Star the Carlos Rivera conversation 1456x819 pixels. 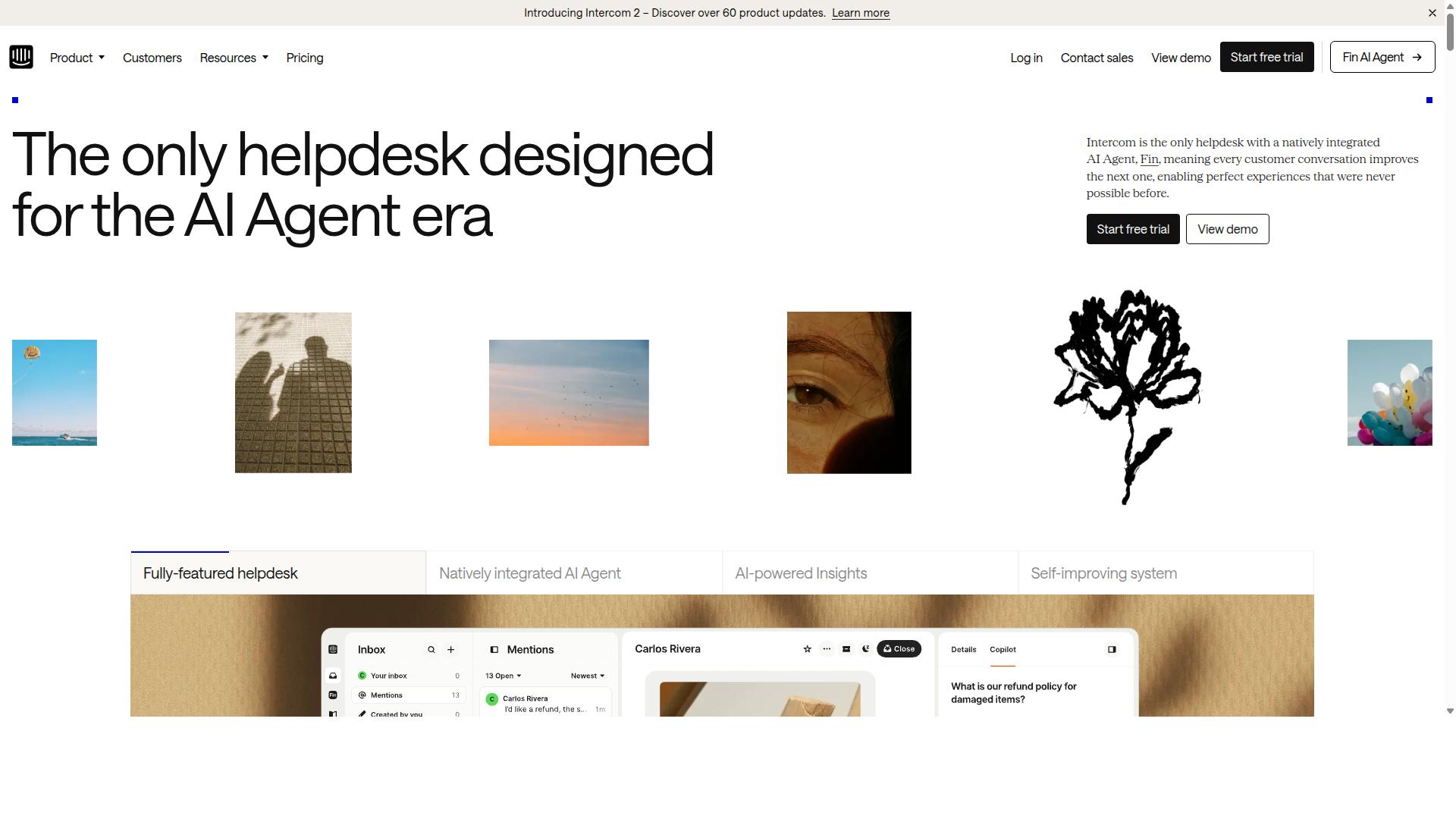pos(807,649)
